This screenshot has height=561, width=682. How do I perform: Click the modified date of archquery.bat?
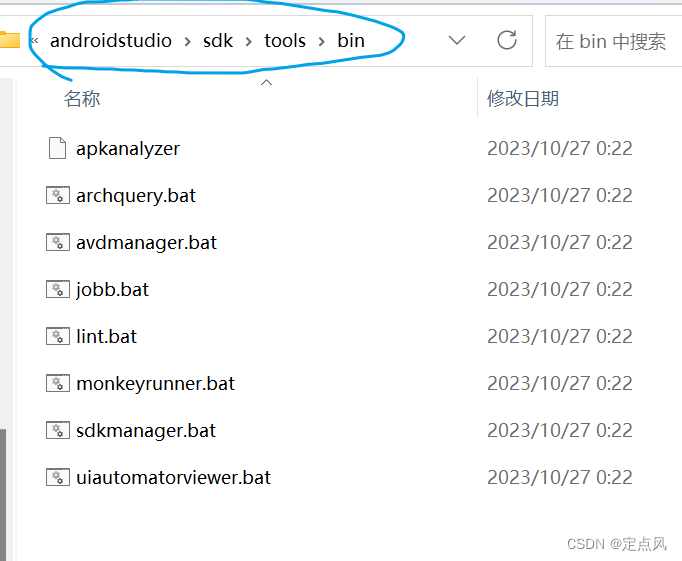560,196
